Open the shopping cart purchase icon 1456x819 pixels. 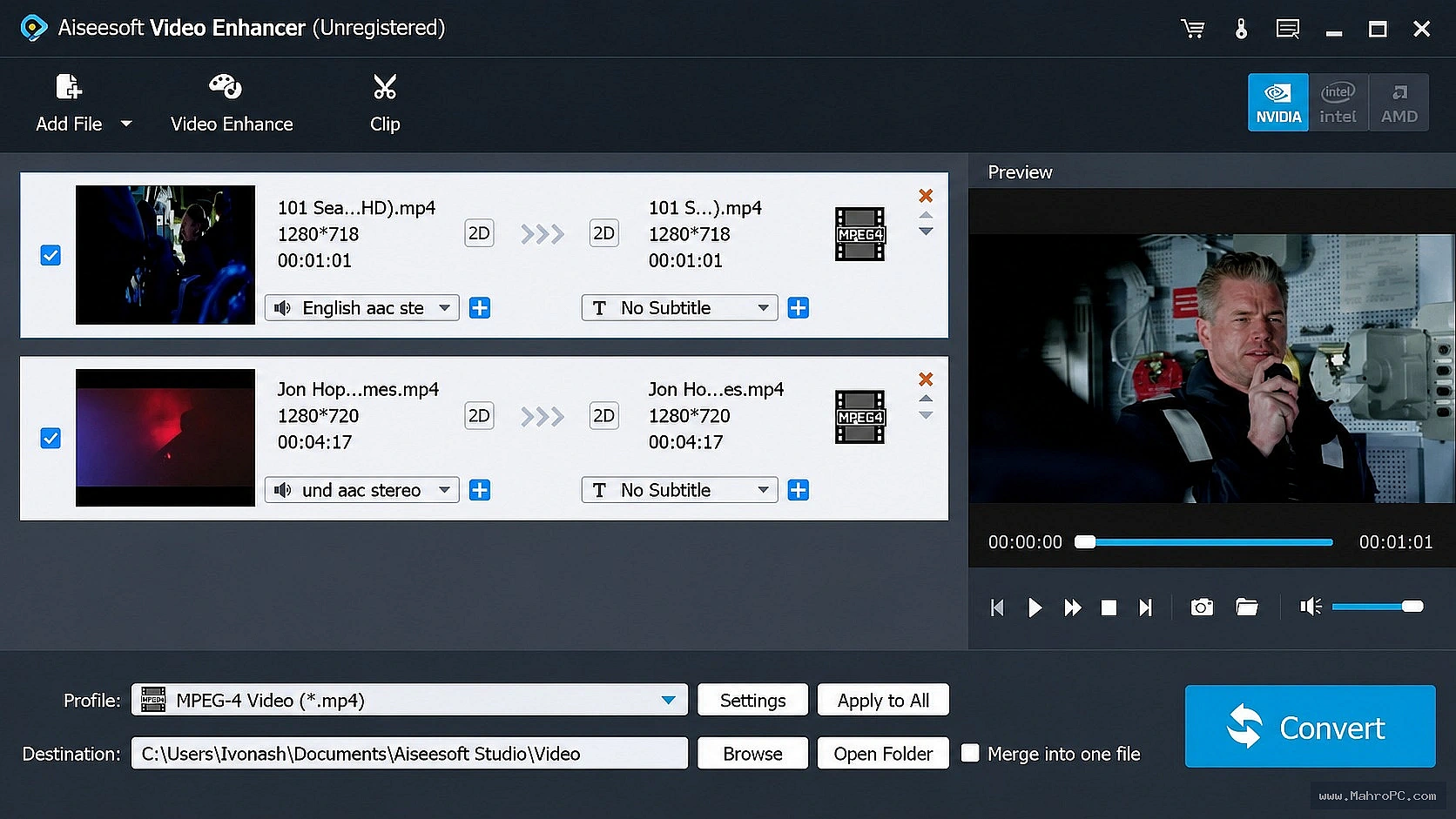(x=1192, y=29)
